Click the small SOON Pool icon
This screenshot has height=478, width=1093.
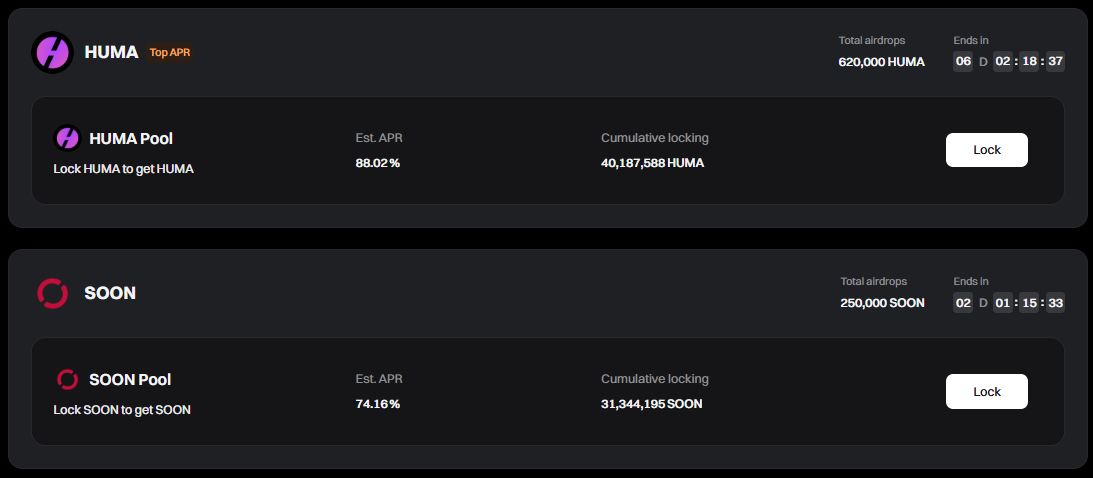[x=67, y=379]
